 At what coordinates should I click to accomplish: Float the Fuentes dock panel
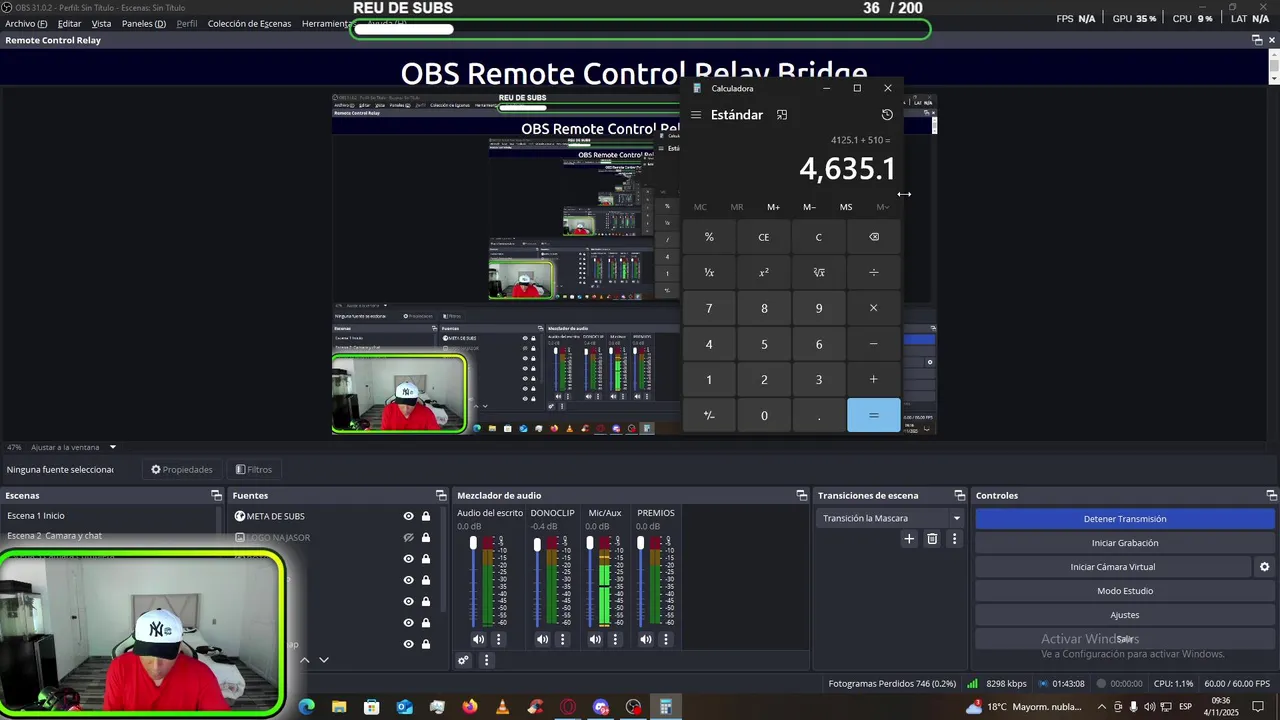(x=441, y=495)
